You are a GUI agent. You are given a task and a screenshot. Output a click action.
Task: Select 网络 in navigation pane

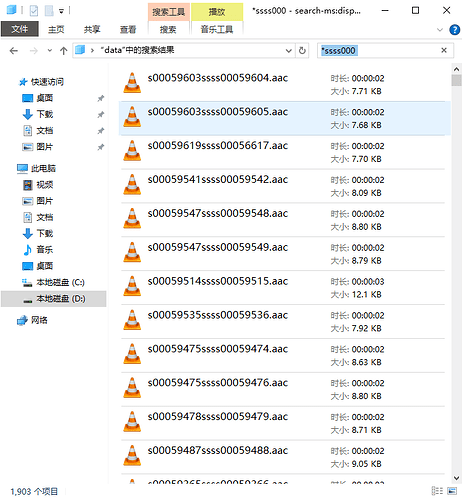pyautogui.click(x=39, y=320)
